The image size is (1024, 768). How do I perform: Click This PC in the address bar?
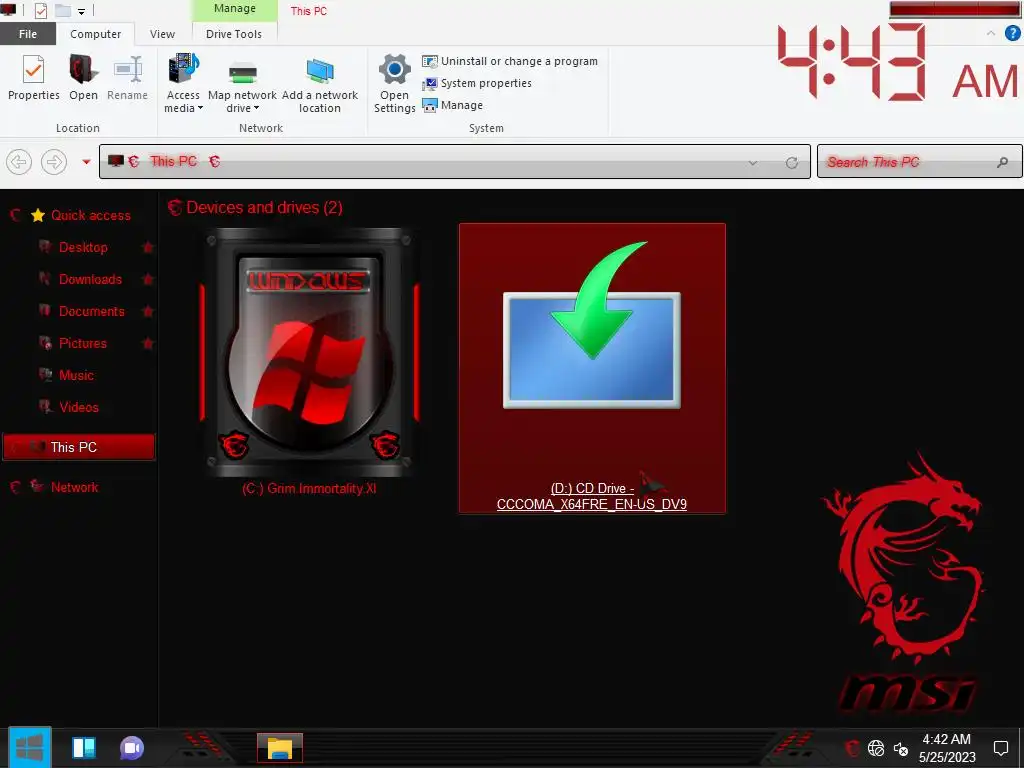(x=173, y=161)
